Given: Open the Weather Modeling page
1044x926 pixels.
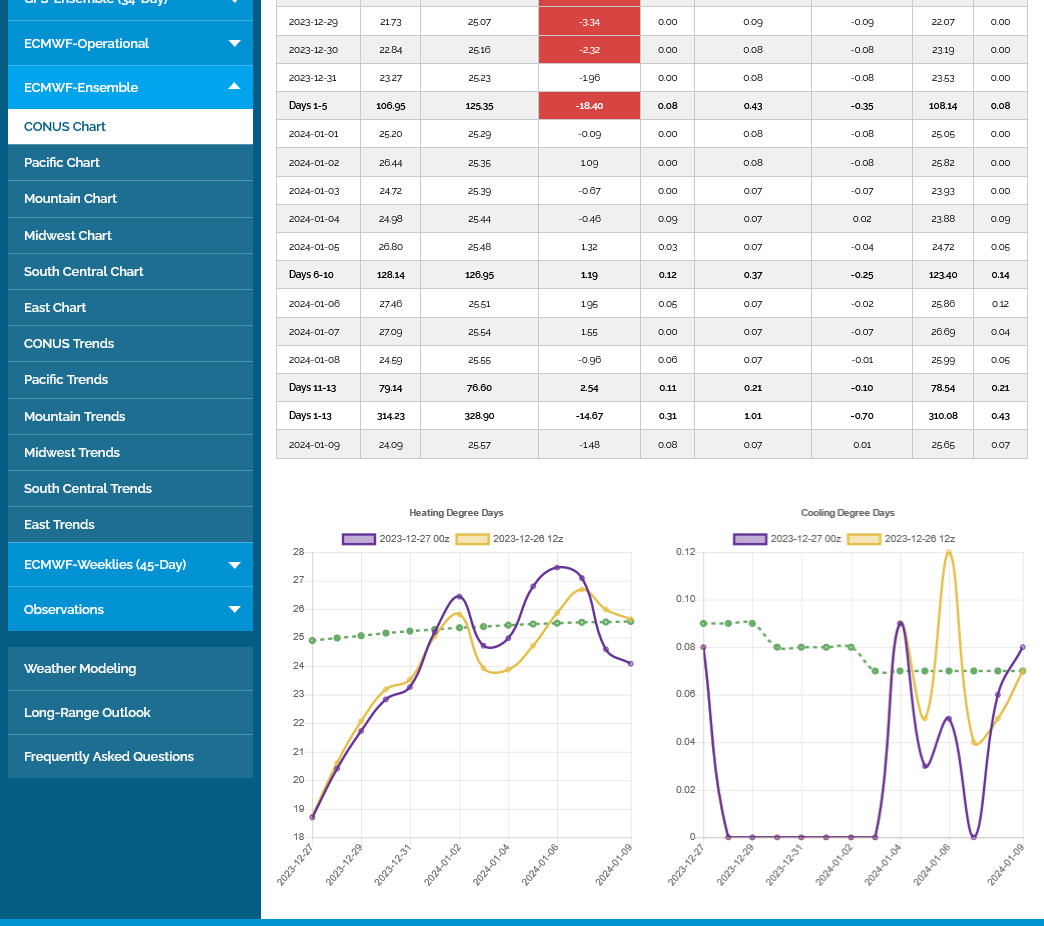Looking at the screenshot, I should point(80,669).
